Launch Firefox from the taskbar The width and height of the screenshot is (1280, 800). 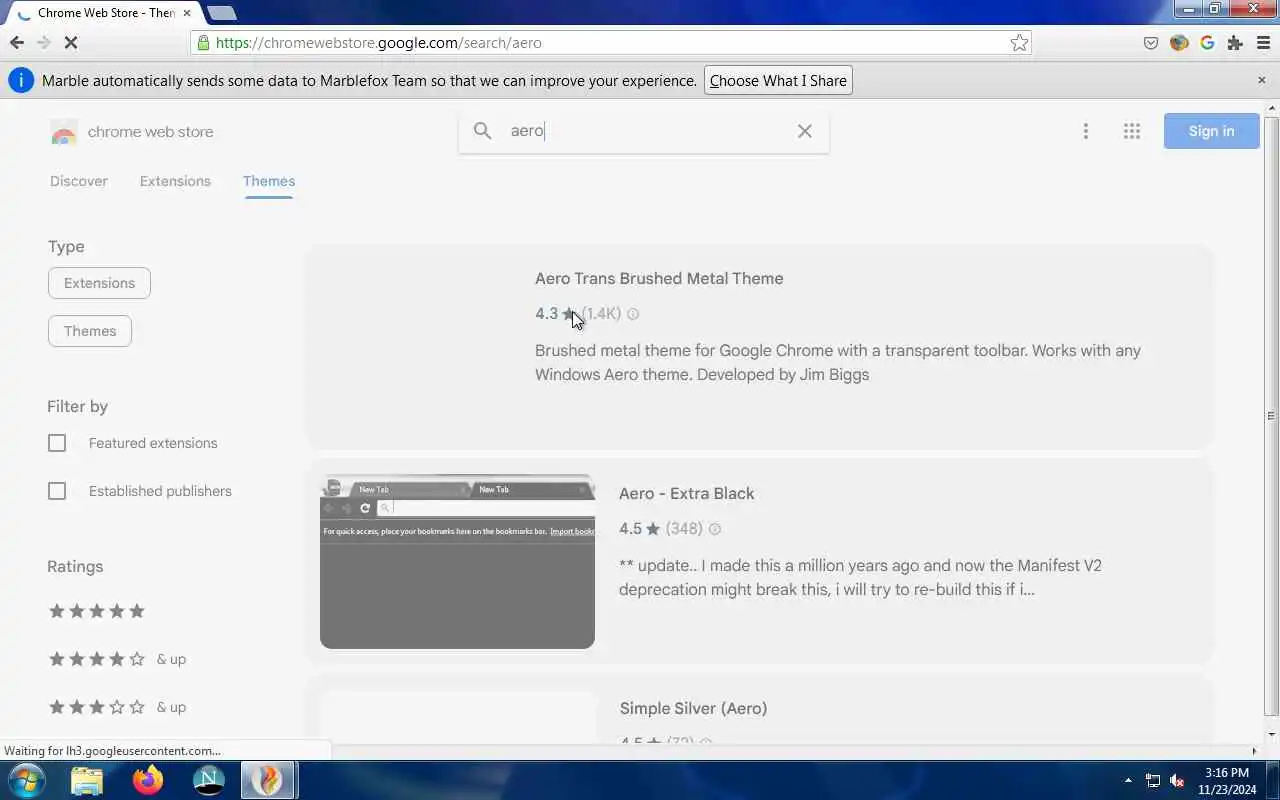(x=148, y=780)
